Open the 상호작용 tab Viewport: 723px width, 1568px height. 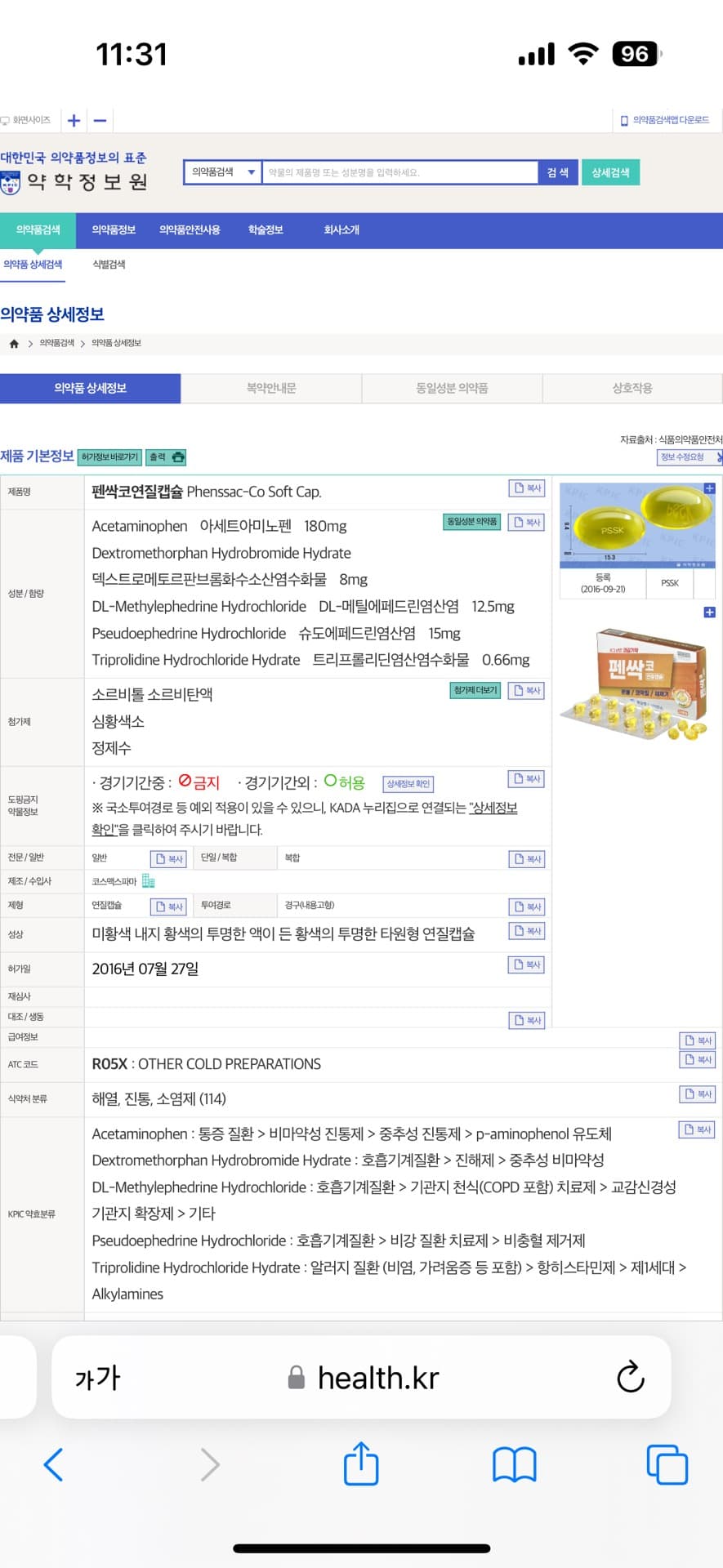(632, 389)
